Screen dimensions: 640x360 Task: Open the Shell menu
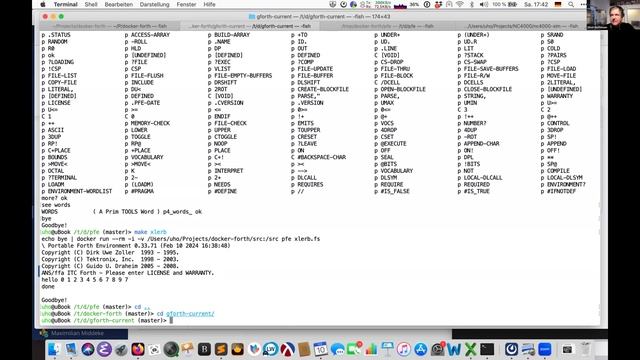click(x=91, y=4)
